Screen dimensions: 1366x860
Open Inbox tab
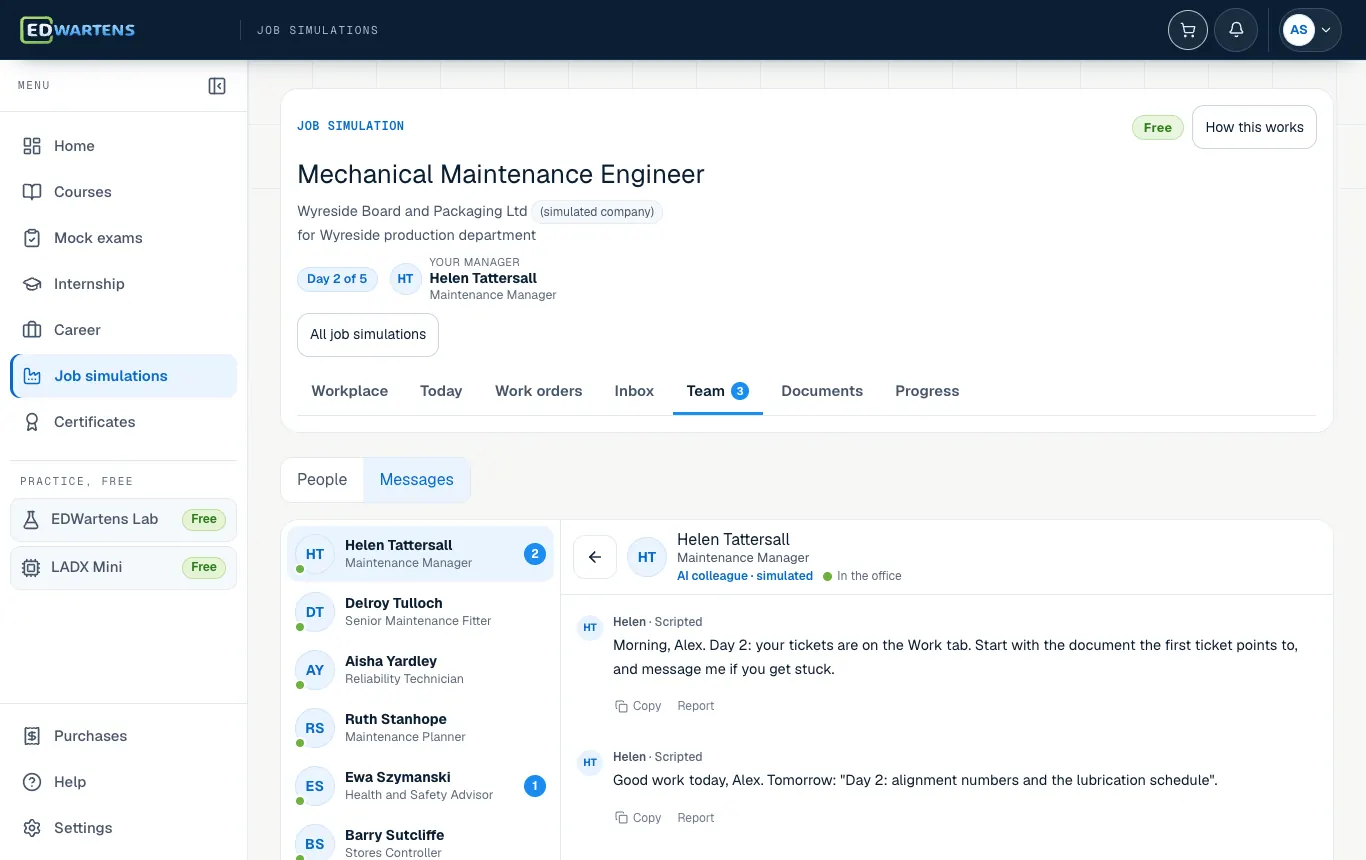(x=634, y=391)
